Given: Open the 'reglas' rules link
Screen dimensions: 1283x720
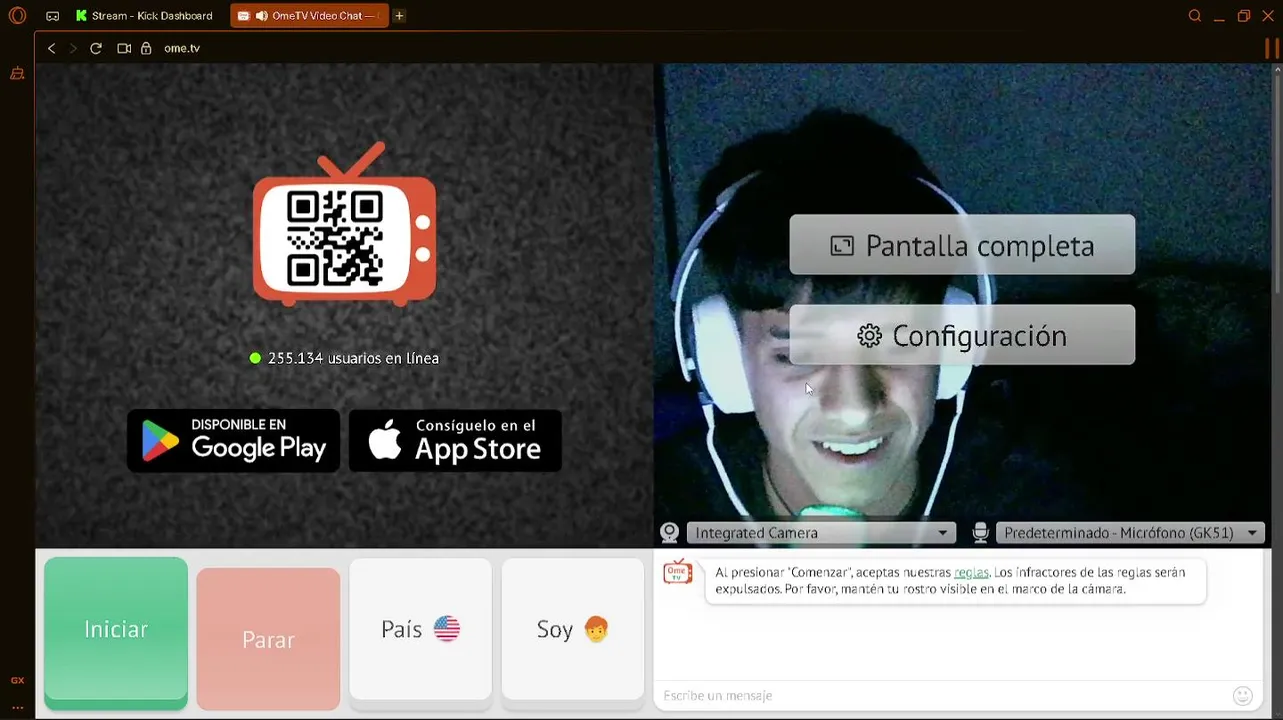Looking at the screenshot, I should click(971, 572).
